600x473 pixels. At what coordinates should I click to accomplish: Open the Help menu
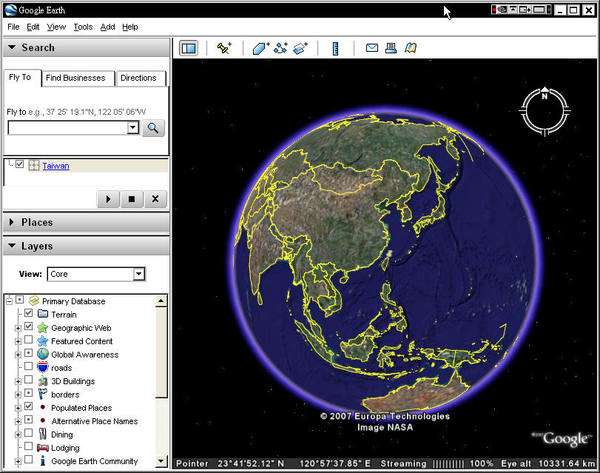pos(130,27)
